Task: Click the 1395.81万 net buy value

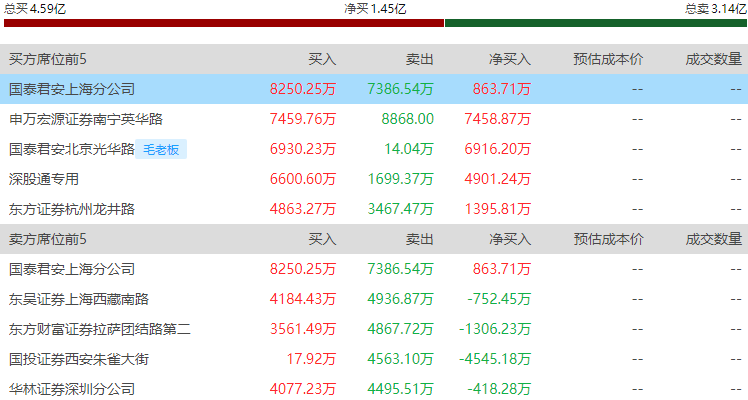Action: pos(498,209)
